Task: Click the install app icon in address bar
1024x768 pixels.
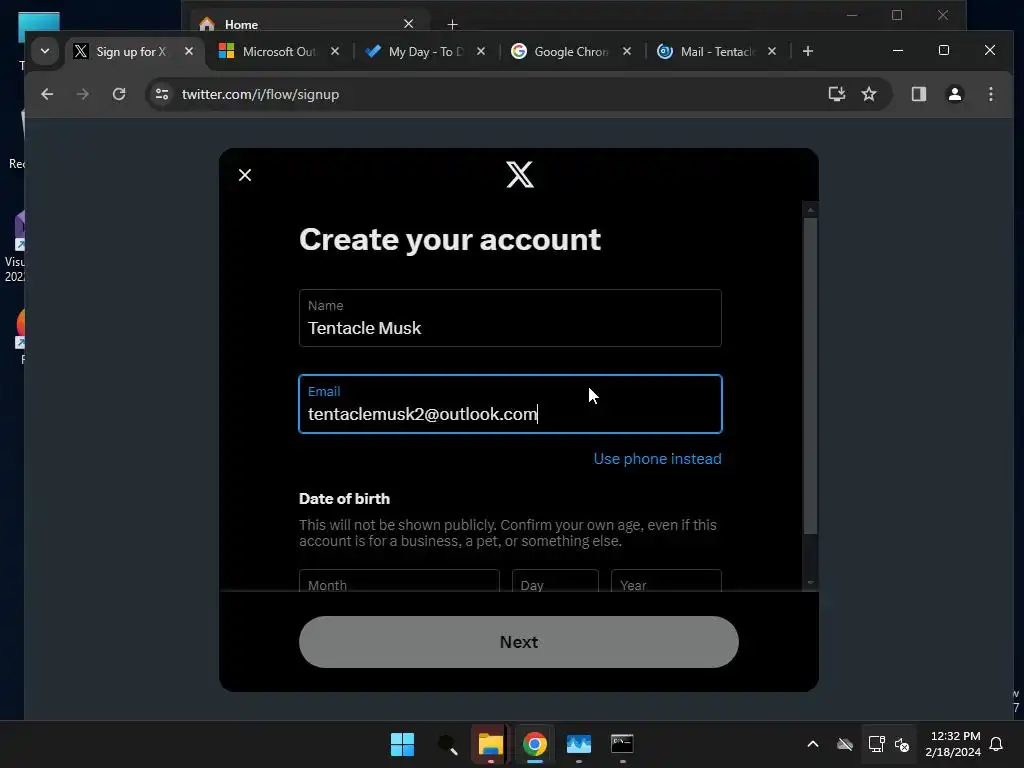Action: 837,94
